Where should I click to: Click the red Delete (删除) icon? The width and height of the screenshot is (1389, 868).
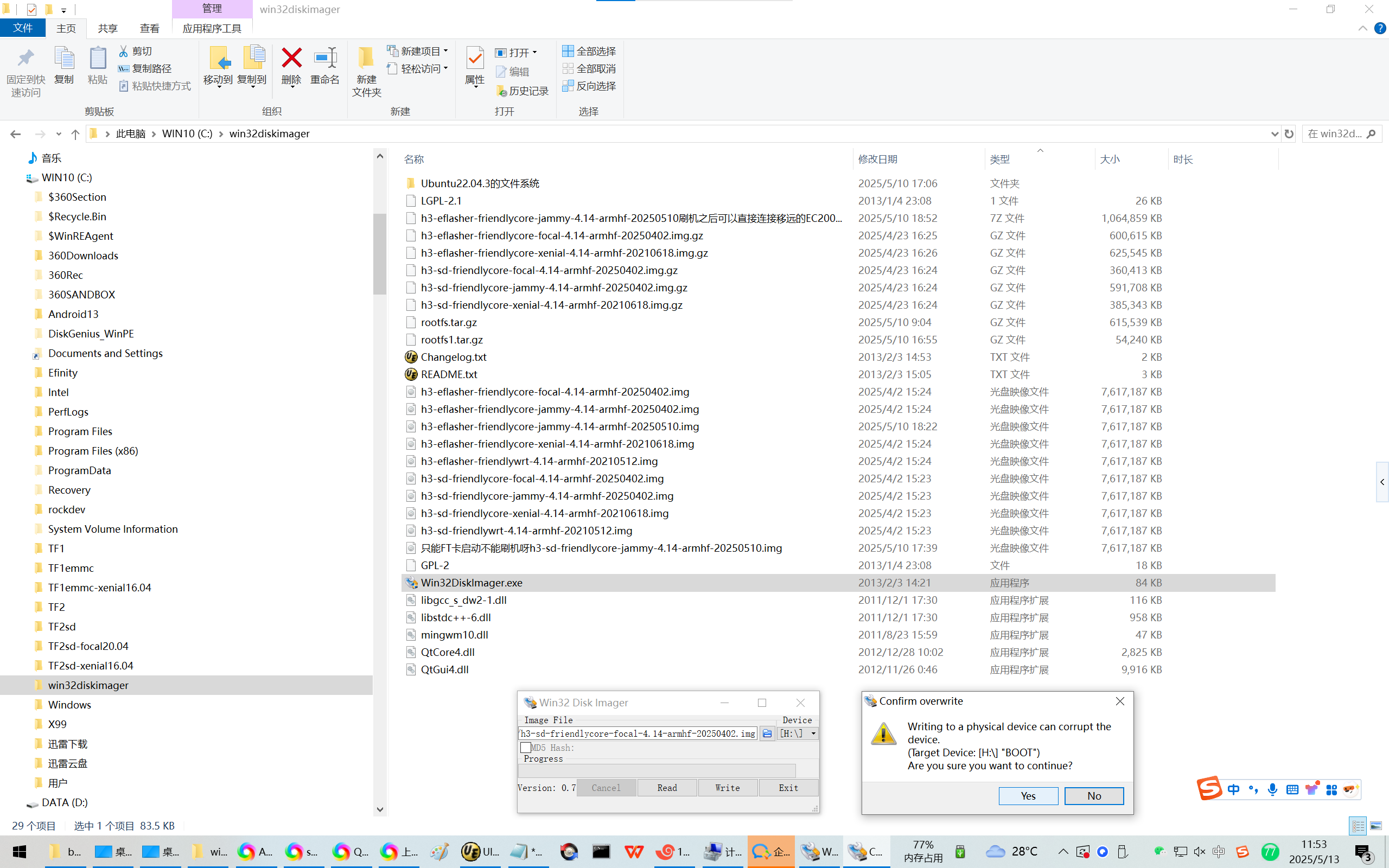point(291,59)
